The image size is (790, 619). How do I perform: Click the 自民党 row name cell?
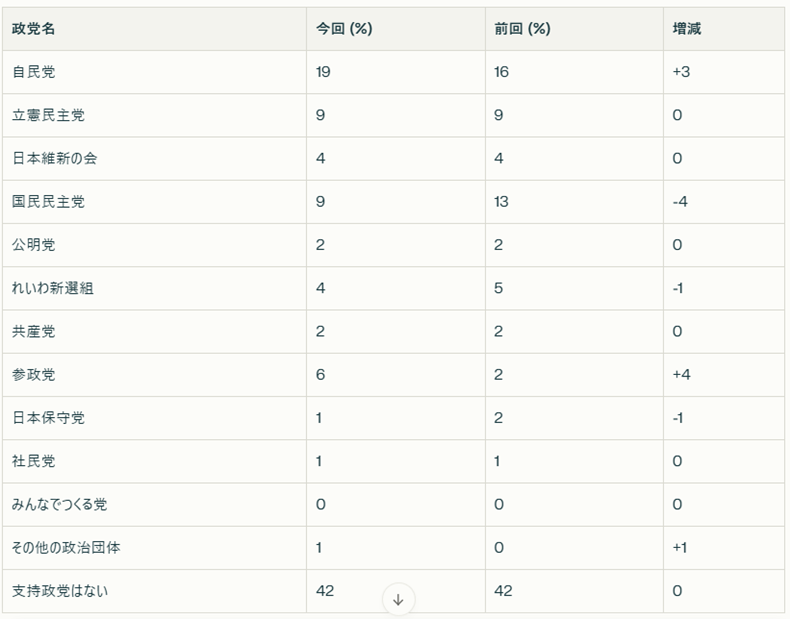pyautogui.click(x=154, y=72)
